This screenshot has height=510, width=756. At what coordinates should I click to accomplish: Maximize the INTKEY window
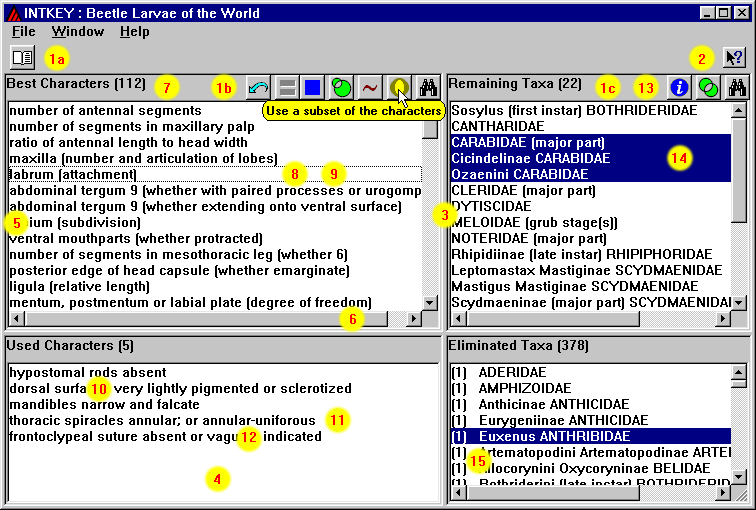point(723,13)
